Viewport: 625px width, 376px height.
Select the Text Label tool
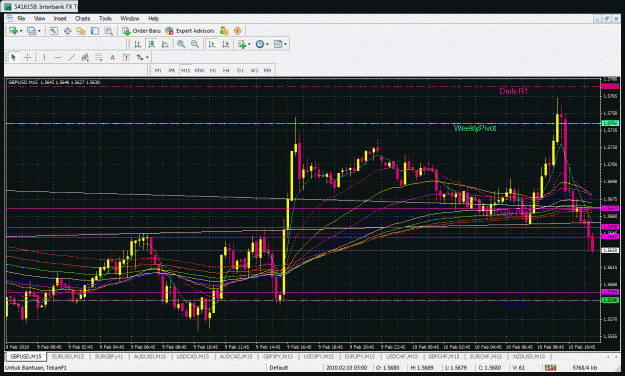tap(126, 57)
